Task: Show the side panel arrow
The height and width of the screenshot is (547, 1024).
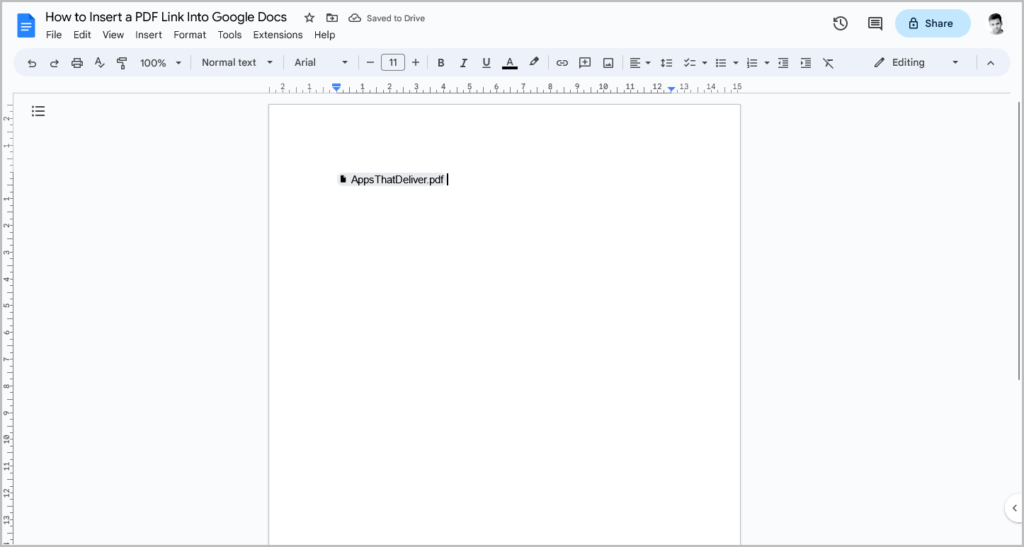Action: tap(1014, 508)
